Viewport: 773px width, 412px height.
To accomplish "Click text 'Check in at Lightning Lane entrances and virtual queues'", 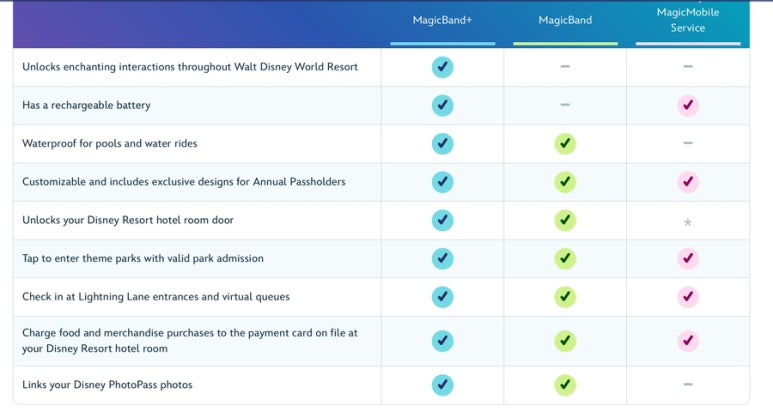I will [156, 297].
